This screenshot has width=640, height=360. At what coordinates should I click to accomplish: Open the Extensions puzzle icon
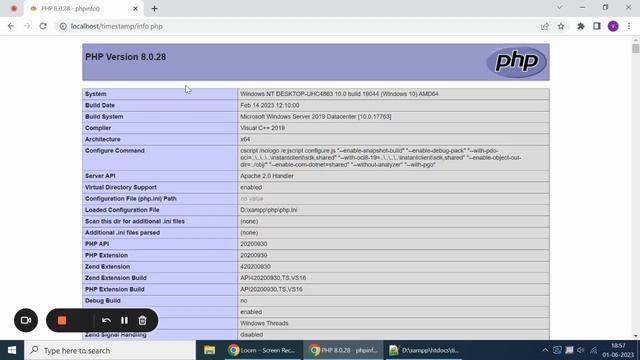click(x=580, y=26)
